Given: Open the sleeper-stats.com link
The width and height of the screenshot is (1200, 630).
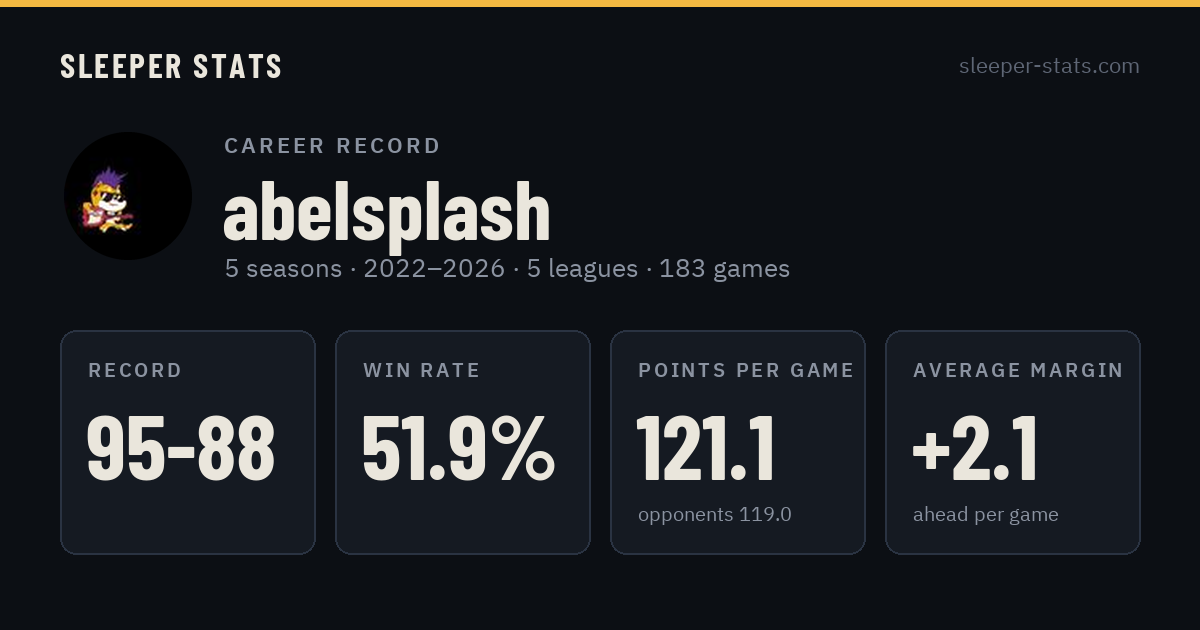Looking at the screenshot, I should point(1049,66).
